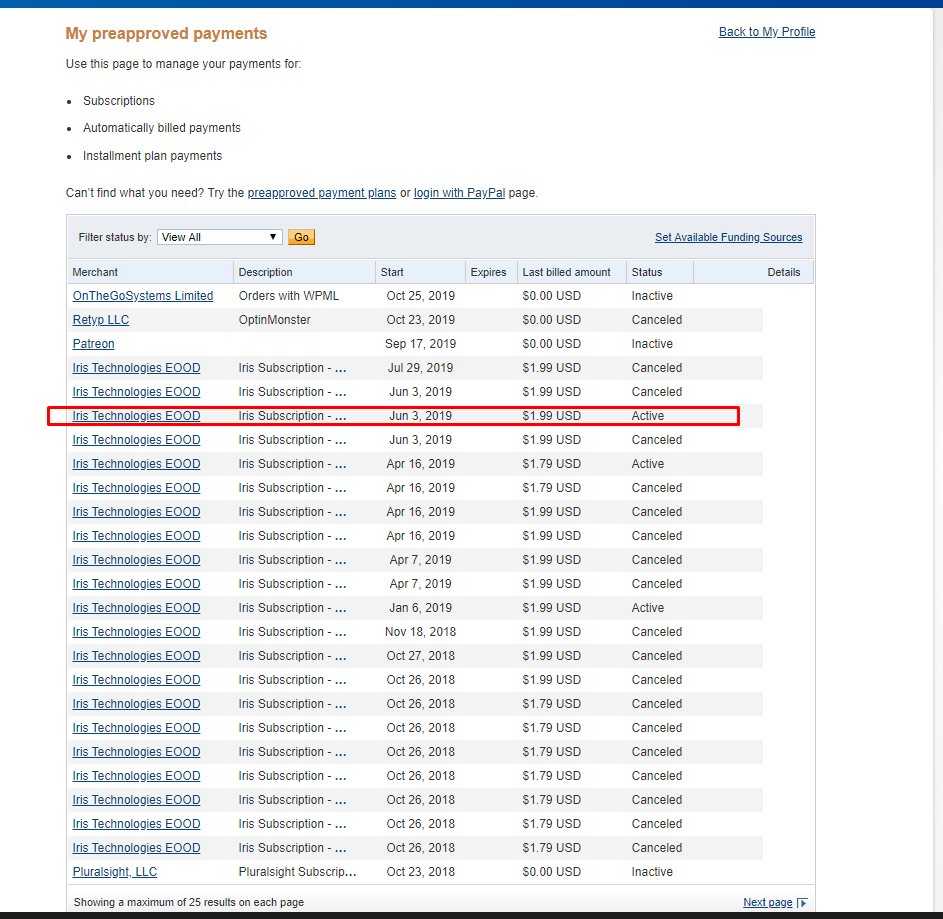Click Inactive status in the Pluralsight row
Image resolution: width=943 pixels, height=919 pixels.
652,872
